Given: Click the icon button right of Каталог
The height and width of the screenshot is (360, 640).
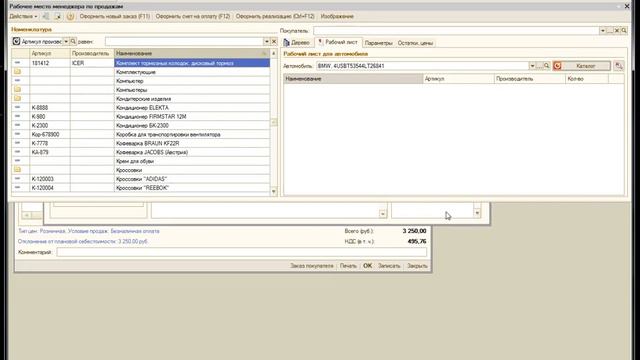Looking at the screenshot, I should [619, 66].
